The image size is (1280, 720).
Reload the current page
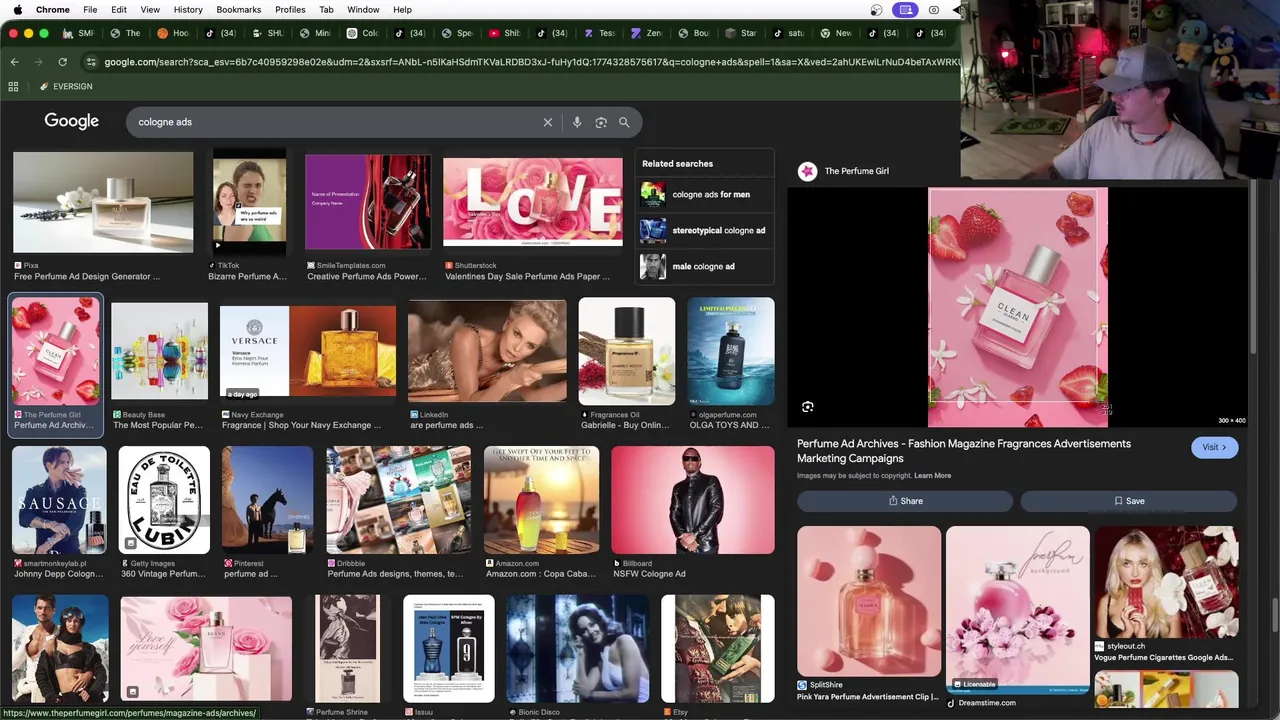(62, 62)
